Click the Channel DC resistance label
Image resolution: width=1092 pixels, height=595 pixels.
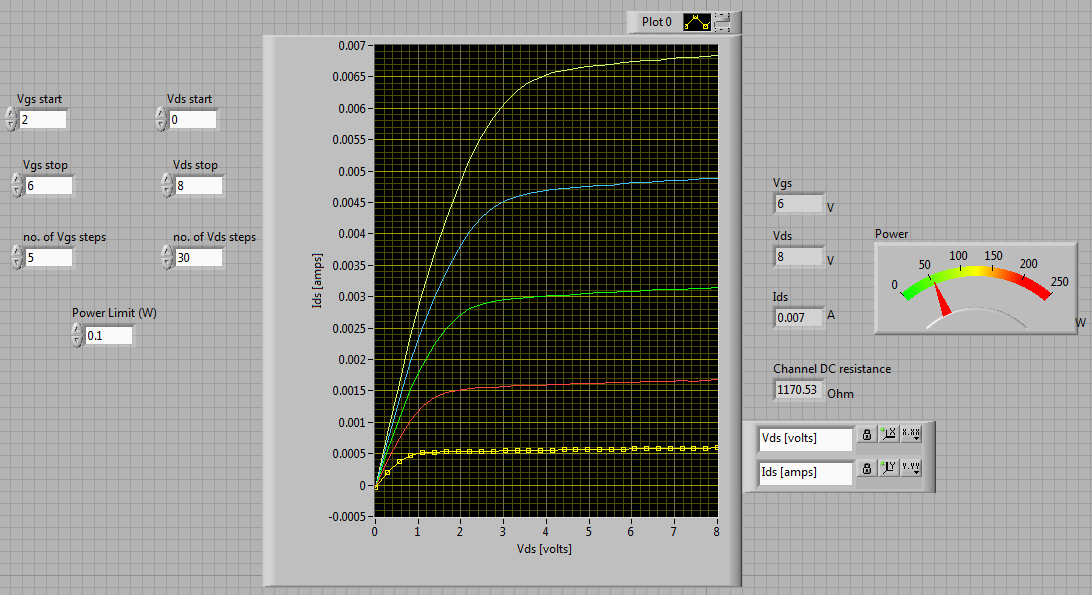[x=832, y=369]
